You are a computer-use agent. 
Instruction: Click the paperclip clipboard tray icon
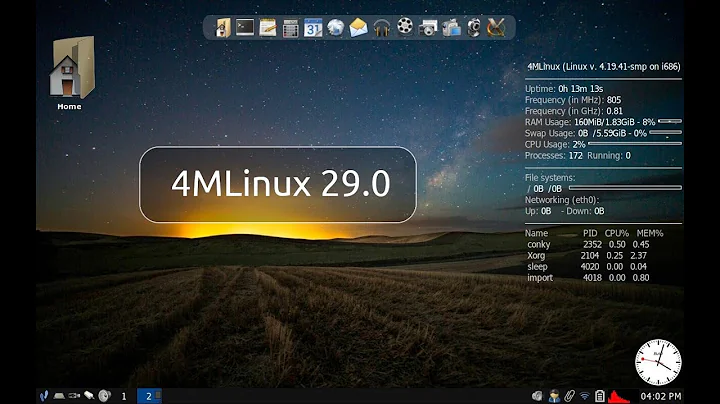point(569,396)
